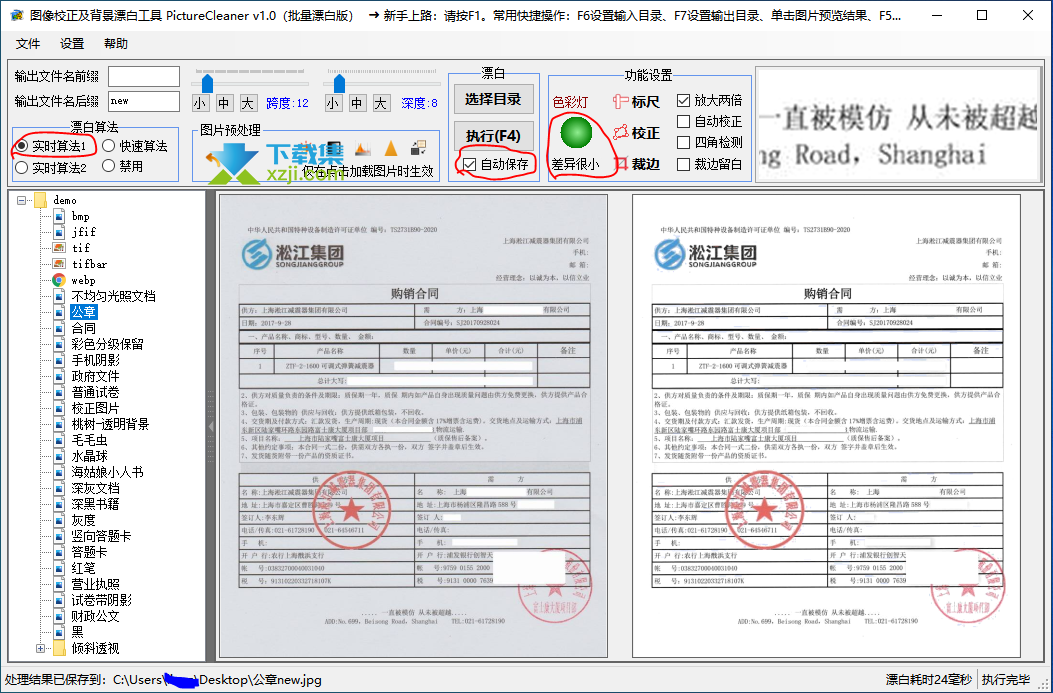
Task: Enable the 四角检测 checkbox
Action: [684, 142]
